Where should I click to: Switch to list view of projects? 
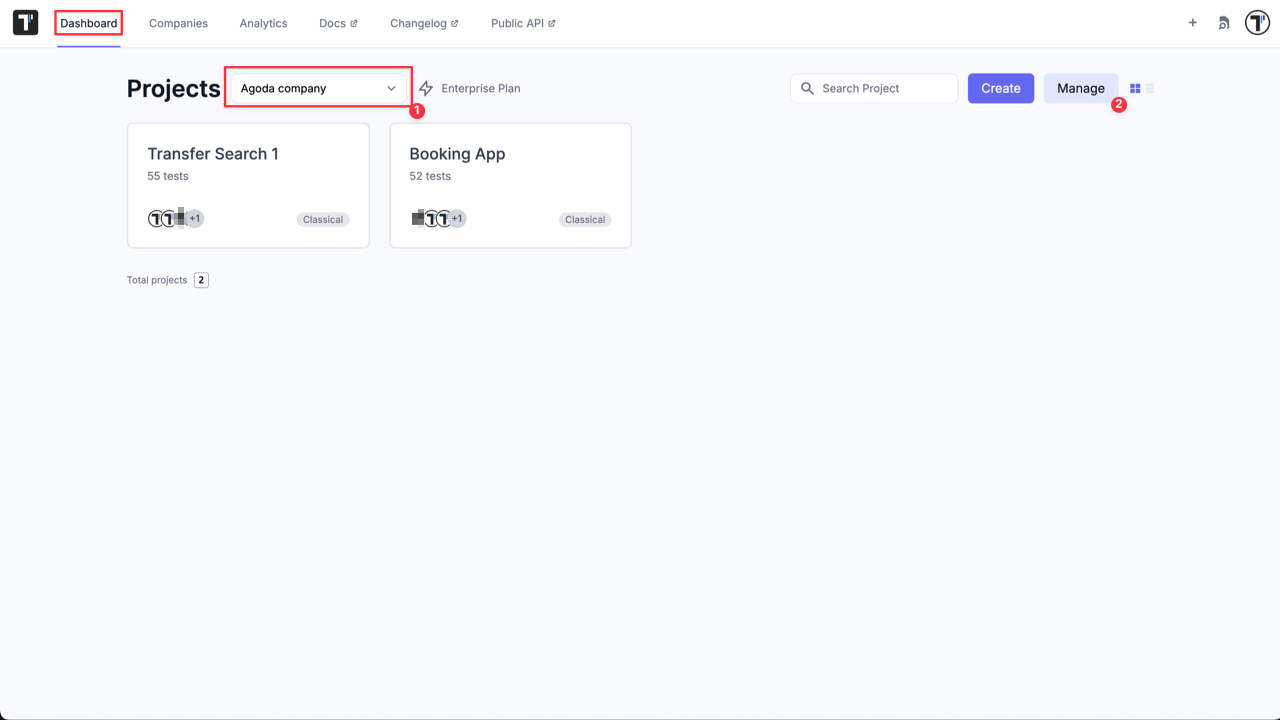pyautogui.click(x=1148, y=88)
